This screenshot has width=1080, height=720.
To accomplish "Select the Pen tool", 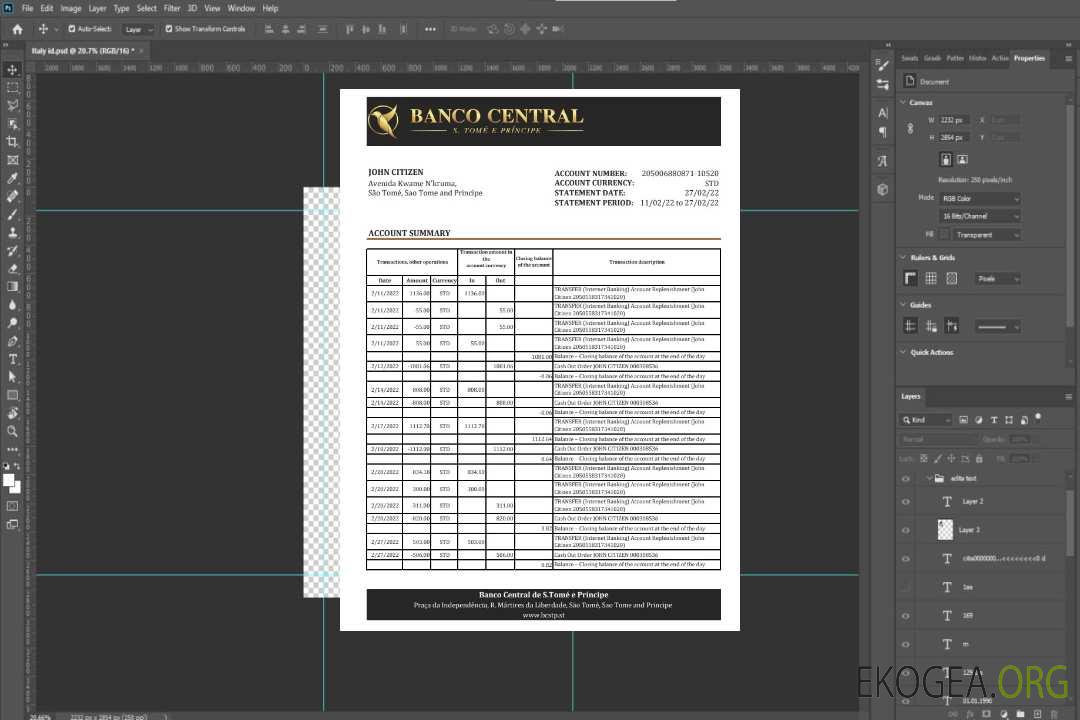I will point(12,341).
